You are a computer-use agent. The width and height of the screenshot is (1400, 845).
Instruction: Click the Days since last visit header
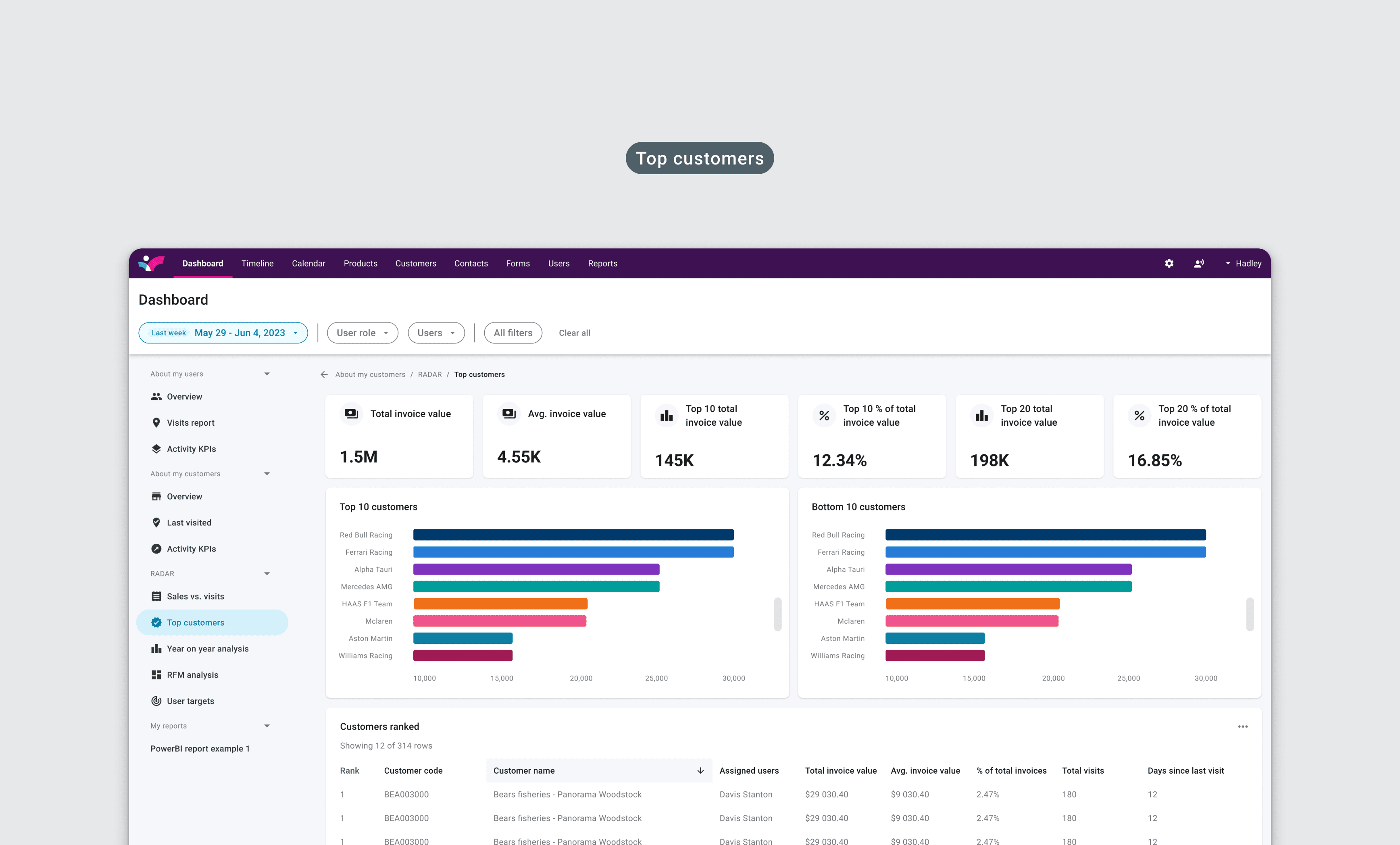tap(1185, 771)
